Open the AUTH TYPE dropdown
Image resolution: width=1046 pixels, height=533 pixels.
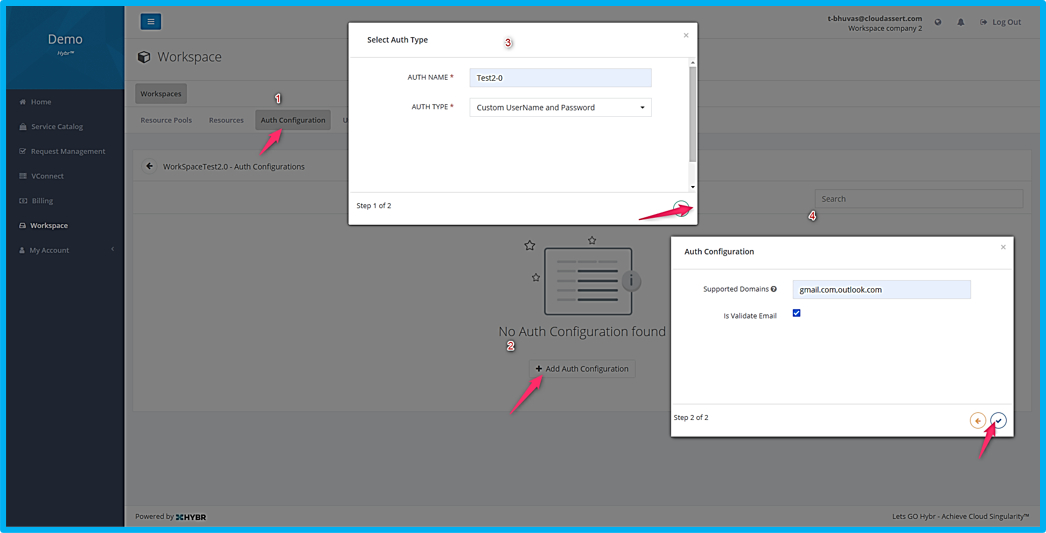[x=560, y=107]
